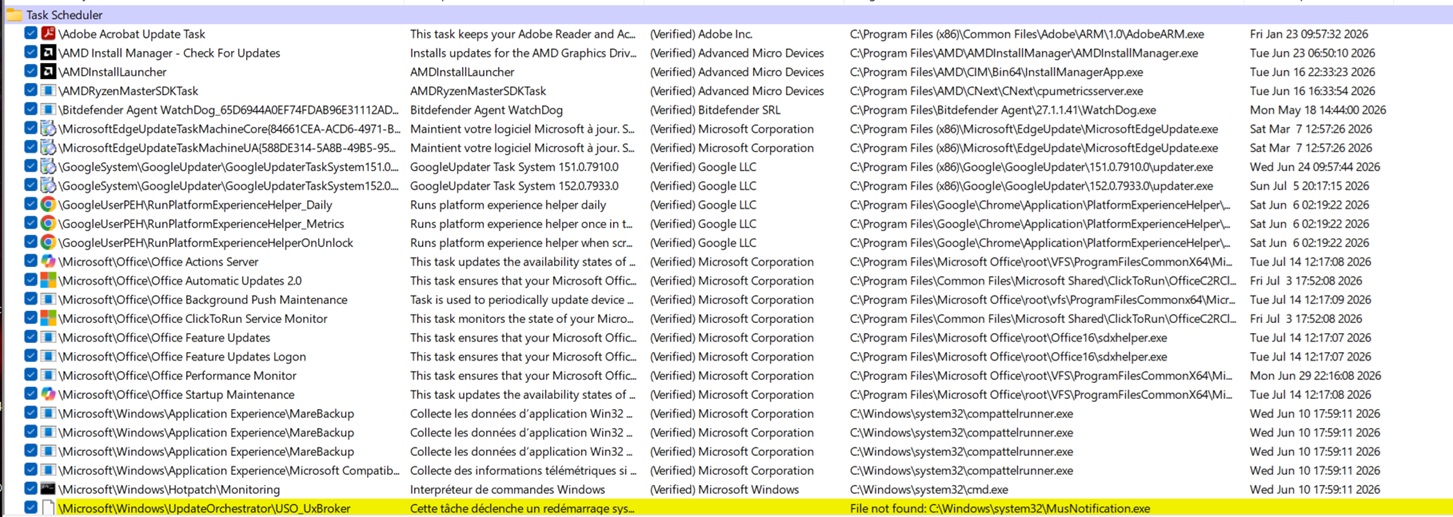Click description 'Runs platform experience helper daily'

[508, 205]
